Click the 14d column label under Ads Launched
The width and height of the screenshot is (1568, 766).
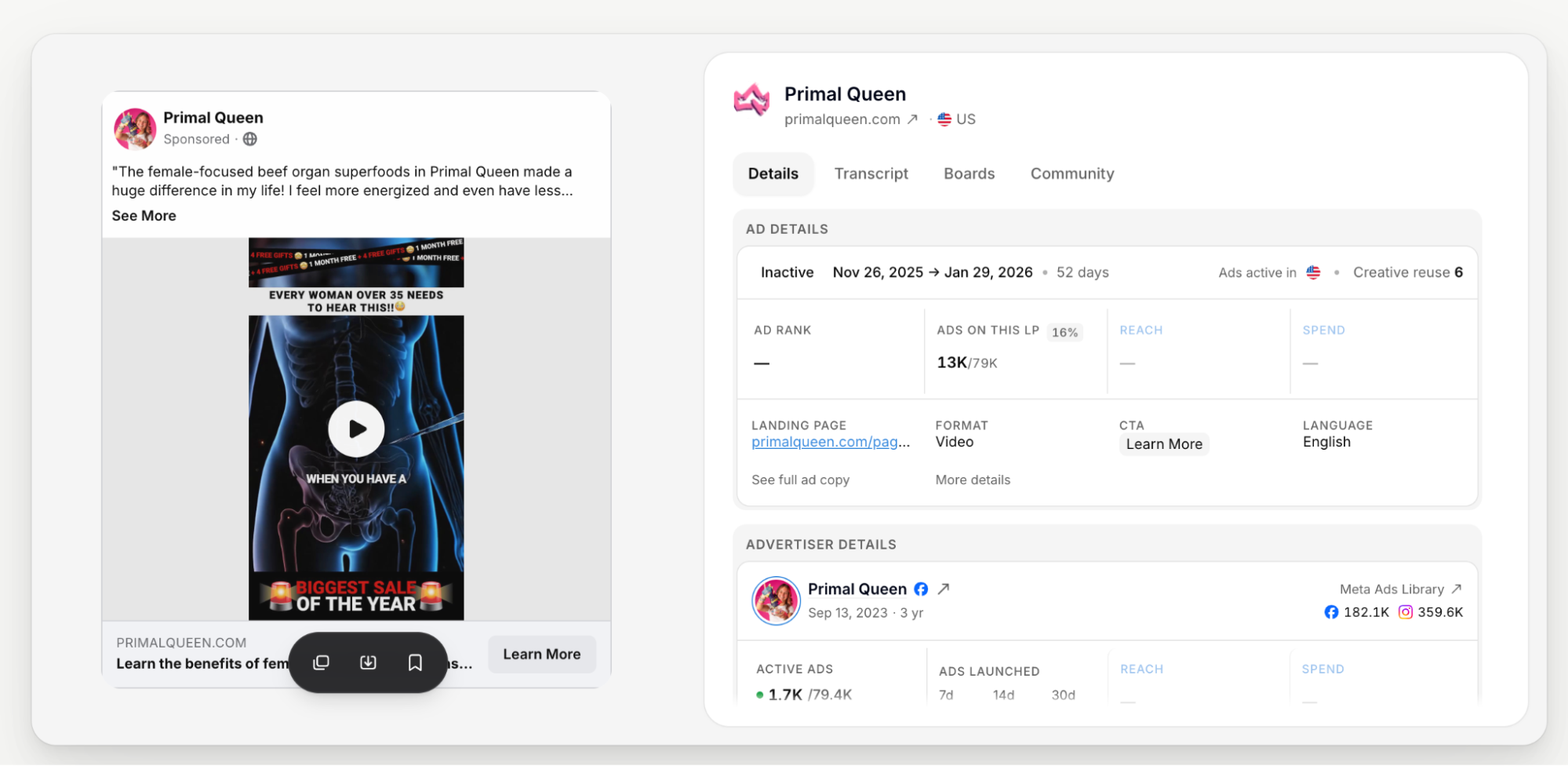click(x=1003, y=695)
